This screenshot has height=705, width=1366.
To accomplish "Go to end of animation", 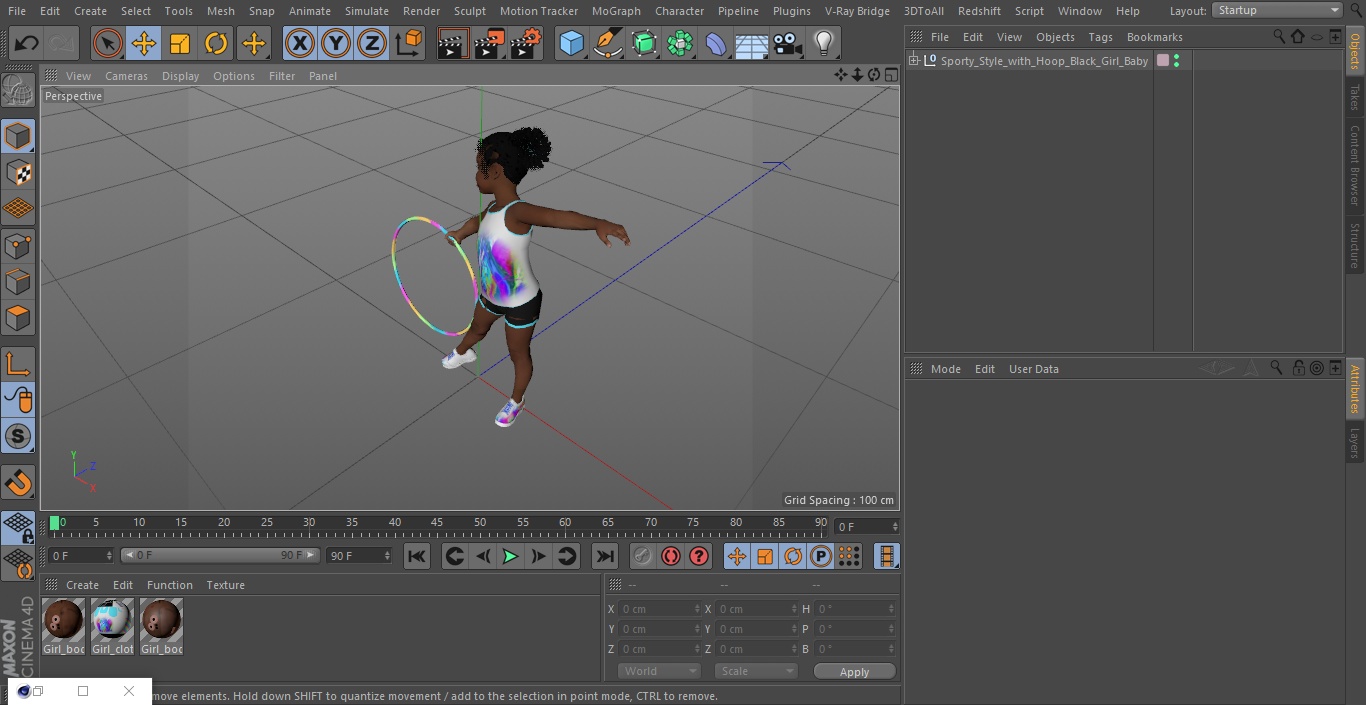I will (605, 557).
